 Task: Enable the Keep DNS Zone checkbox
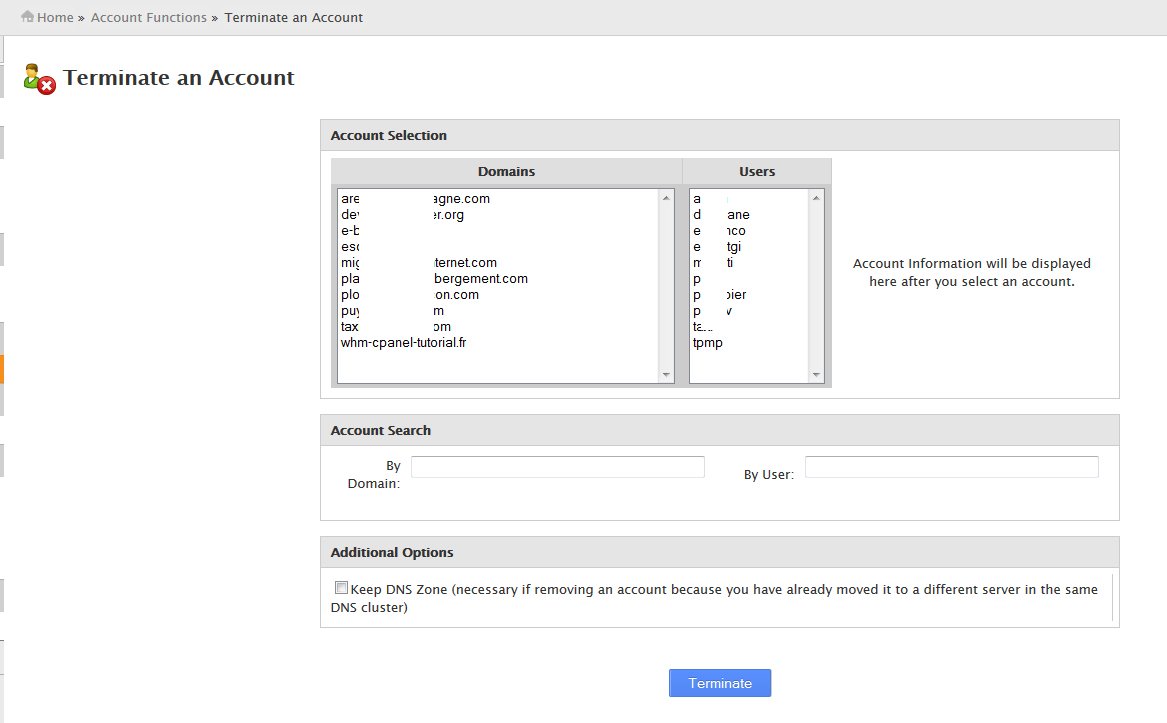[341, 587]
